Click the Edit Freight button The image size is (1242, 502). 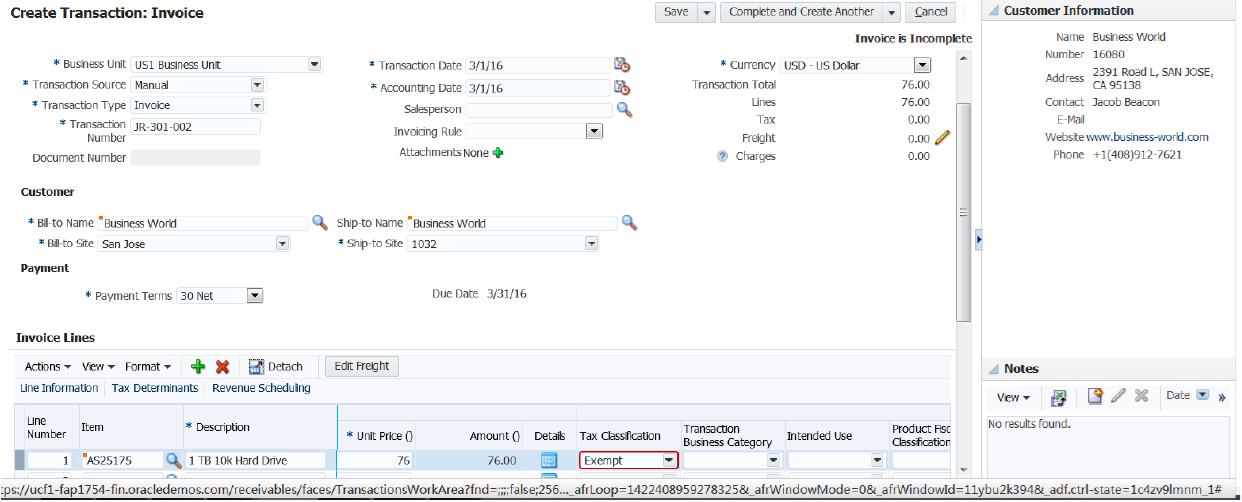pos(362,366)
